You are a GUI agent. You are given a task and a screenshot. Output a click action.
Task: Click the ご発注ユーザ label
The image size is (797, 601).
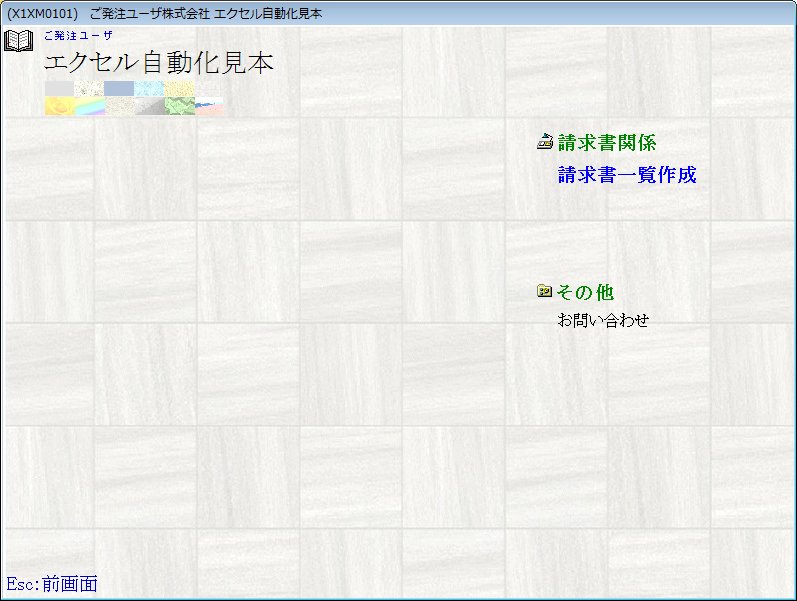(x=78, y=35)
